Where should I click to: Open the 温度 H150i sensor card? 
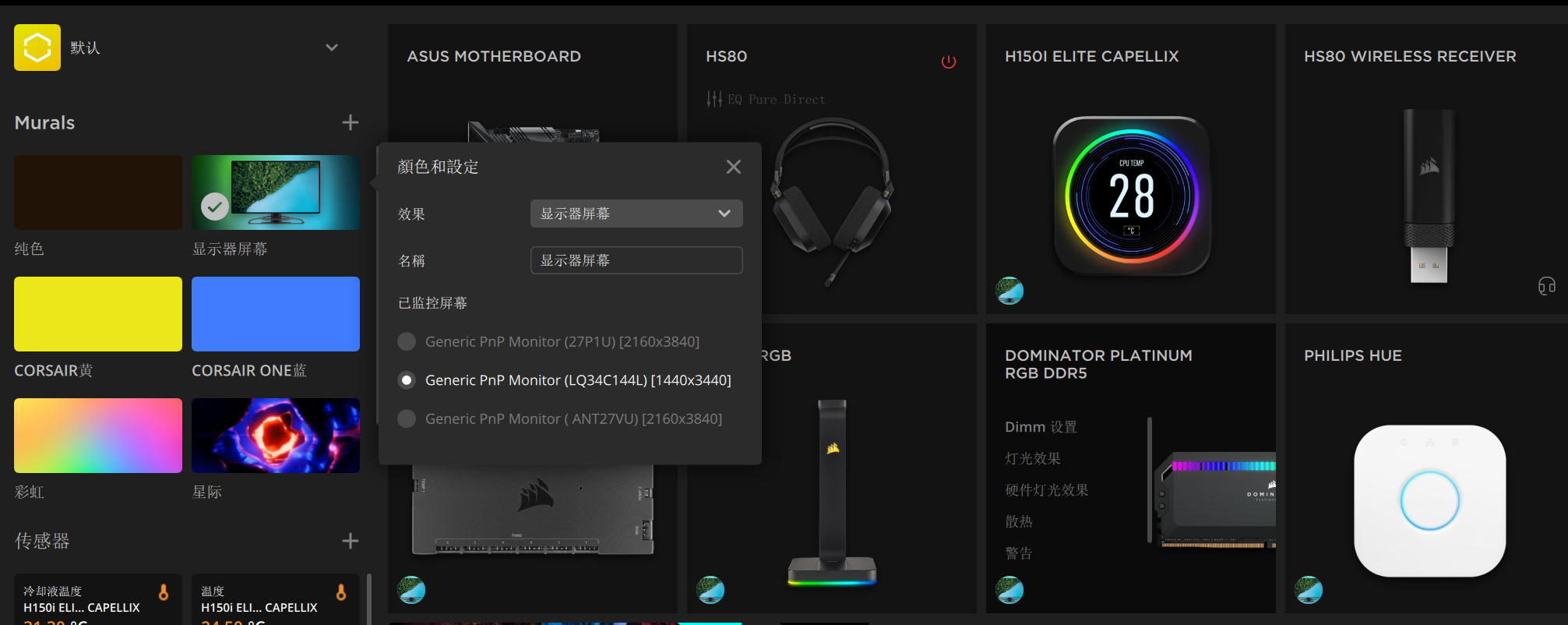[276, 599]
